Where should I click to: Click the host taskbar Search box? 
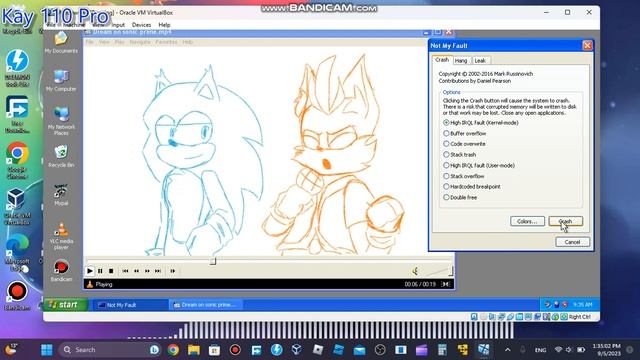110,350
